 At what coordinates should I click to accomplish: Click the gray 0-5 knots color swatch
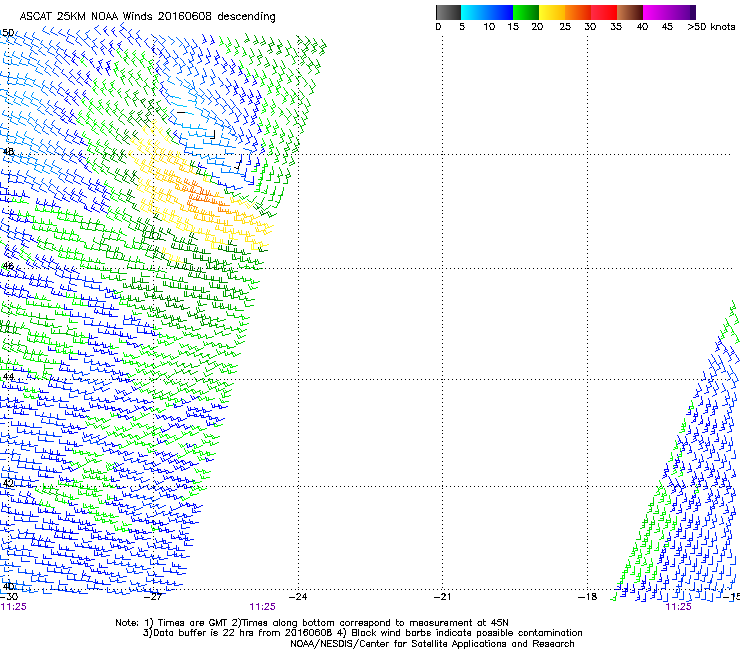pyautogui.click(x=448, y=12)
